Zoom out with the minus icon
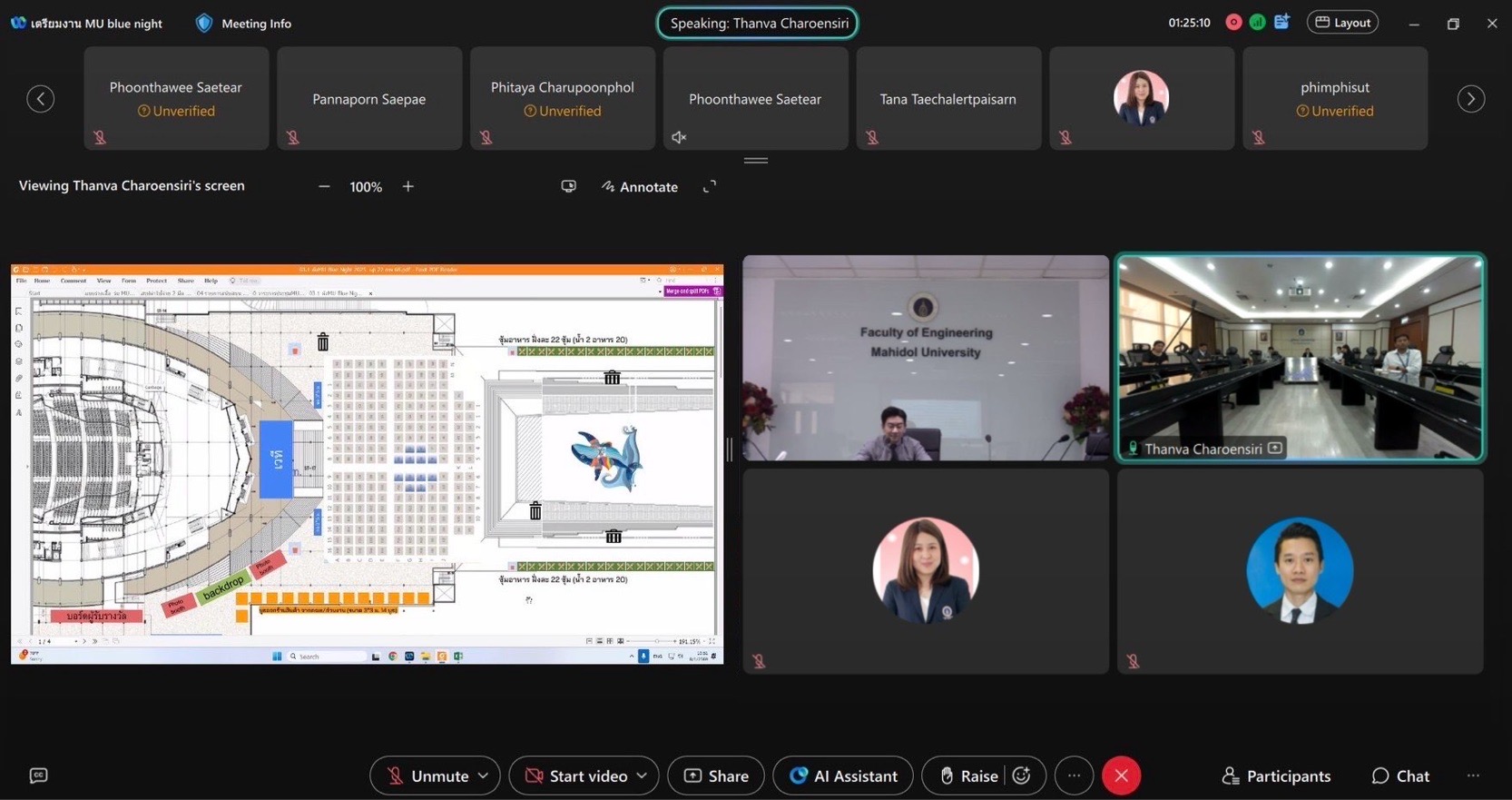 [324, 186]
